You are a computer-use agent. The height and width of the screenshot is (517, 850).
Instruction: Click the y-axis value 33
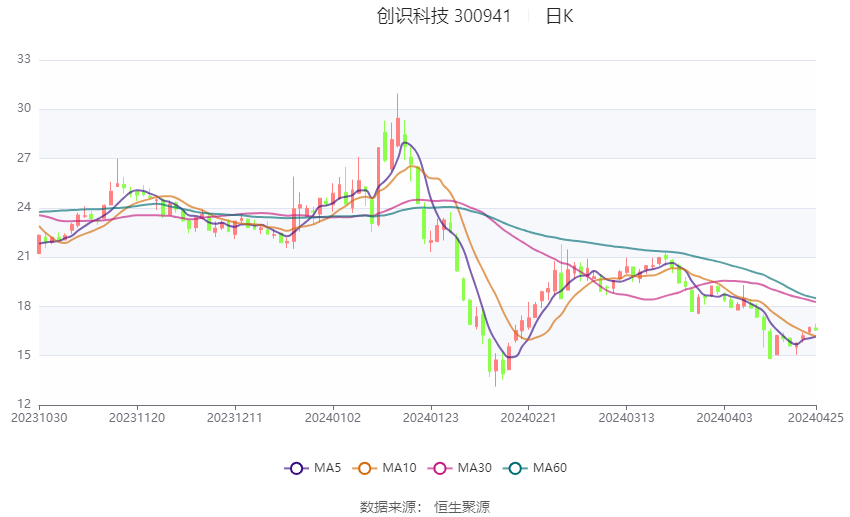click(24, 59)
